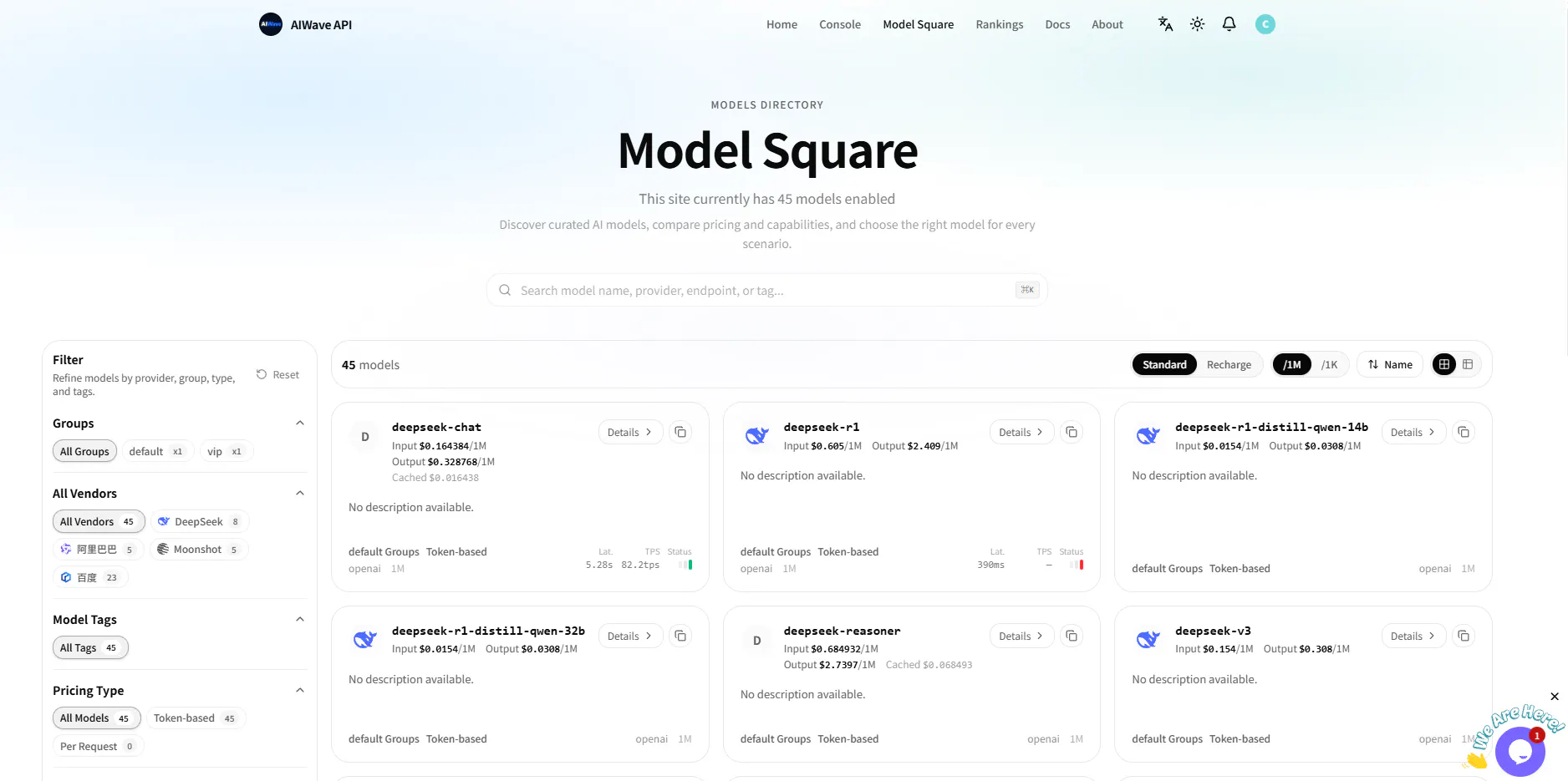Collapse the Model Tags section
Viewport: 1568px width, 781px height.
300,619
